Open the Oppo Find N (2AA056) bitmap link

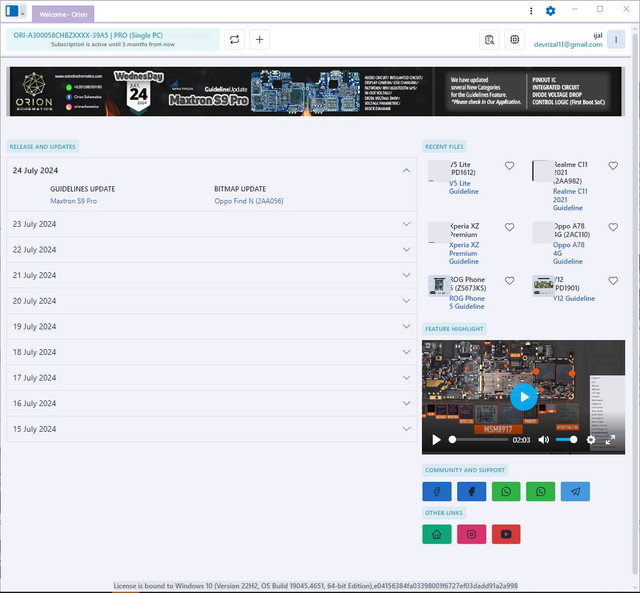coord(249,201)
